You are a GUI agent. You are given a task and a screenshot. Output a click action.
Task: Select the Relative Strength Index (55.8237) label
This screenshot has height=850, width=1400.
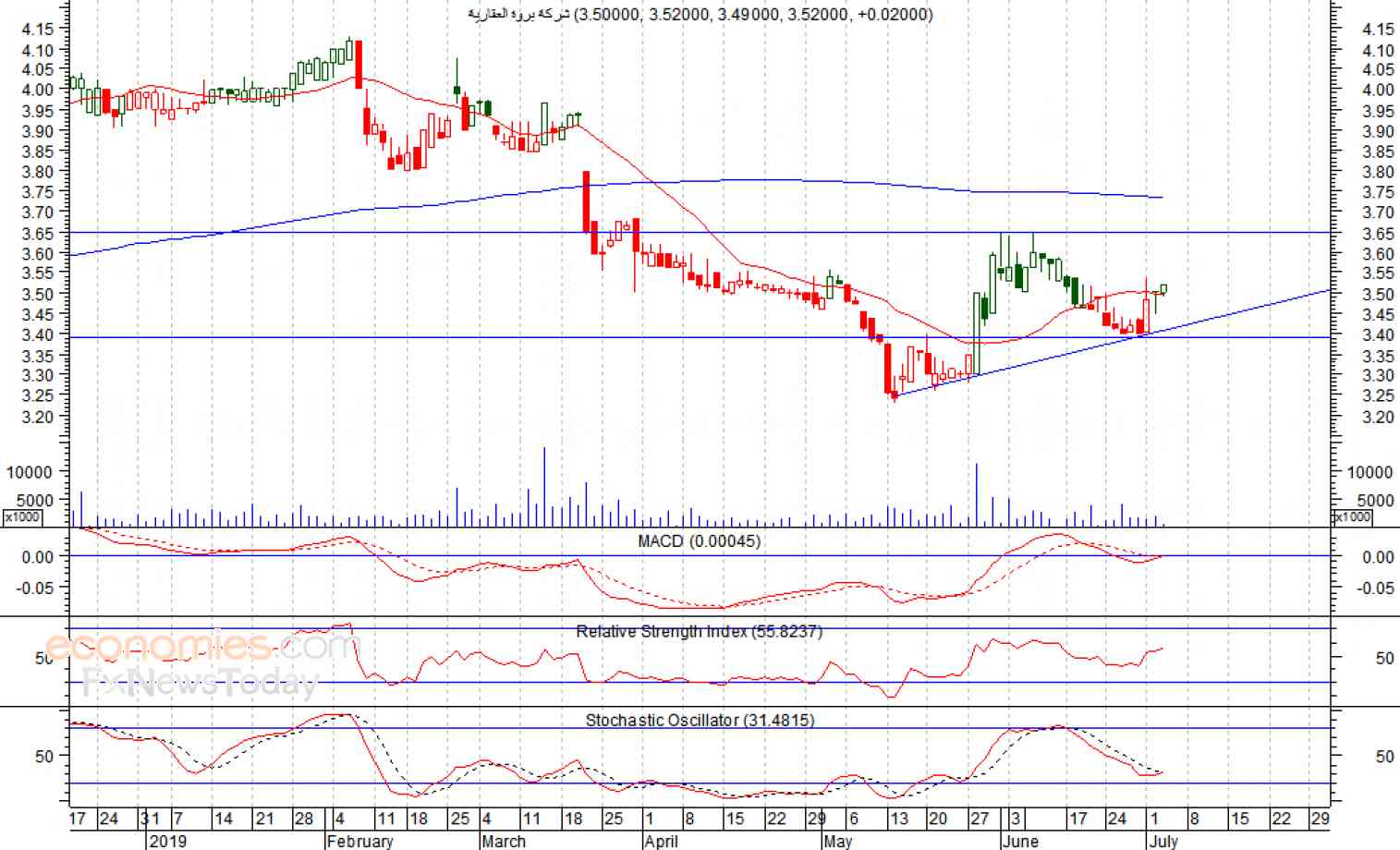[x=700, y=632]
